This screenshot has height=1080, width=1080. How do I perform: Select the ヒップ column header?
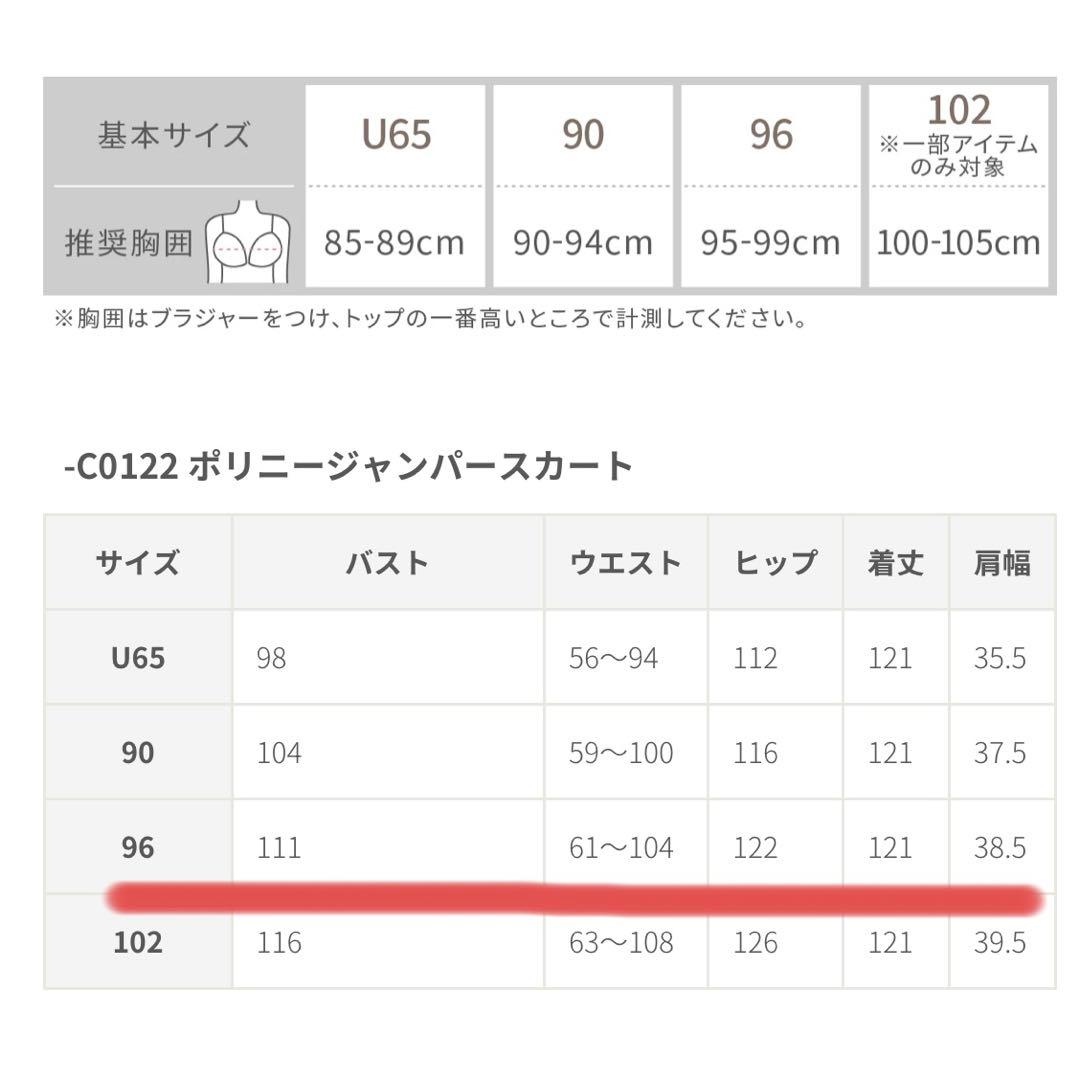click(775, 563)
